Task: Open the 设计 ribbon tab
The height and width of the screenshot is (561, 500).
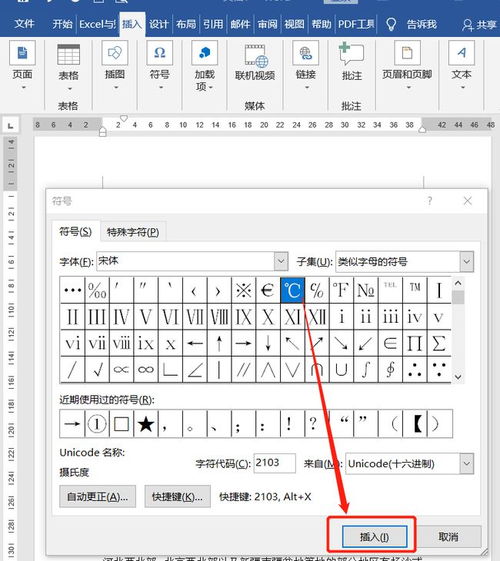Action: click(158, 24)
